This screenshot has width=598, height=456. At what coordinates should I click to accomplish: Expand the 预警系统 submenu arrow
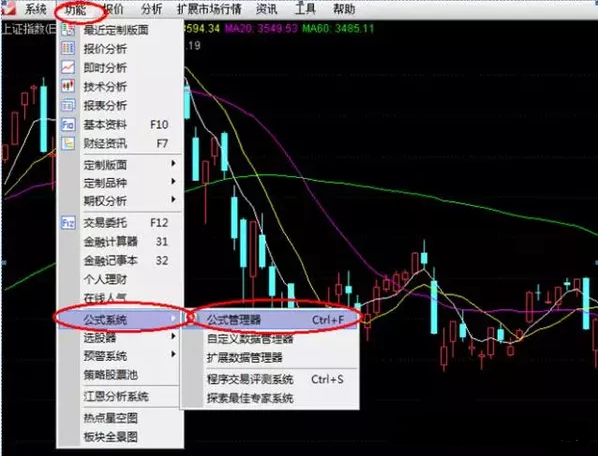[x=174, y=355]
